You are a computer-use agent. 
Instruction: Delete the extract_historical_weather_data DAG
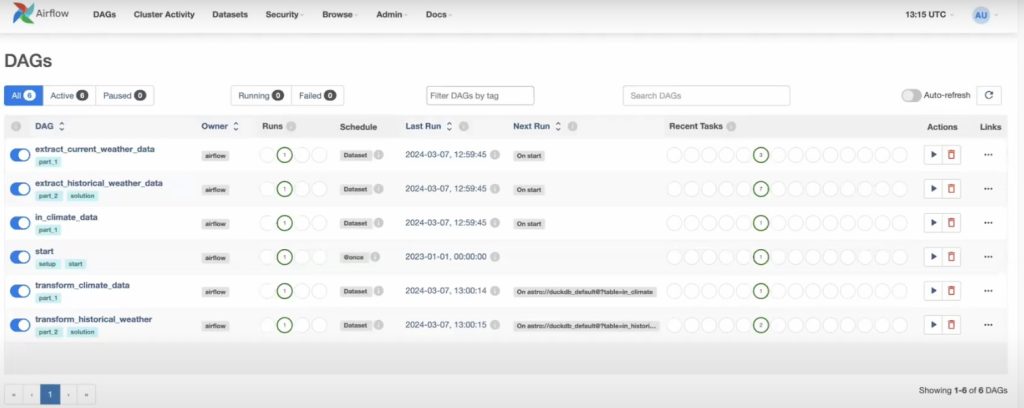coord(951,188)
